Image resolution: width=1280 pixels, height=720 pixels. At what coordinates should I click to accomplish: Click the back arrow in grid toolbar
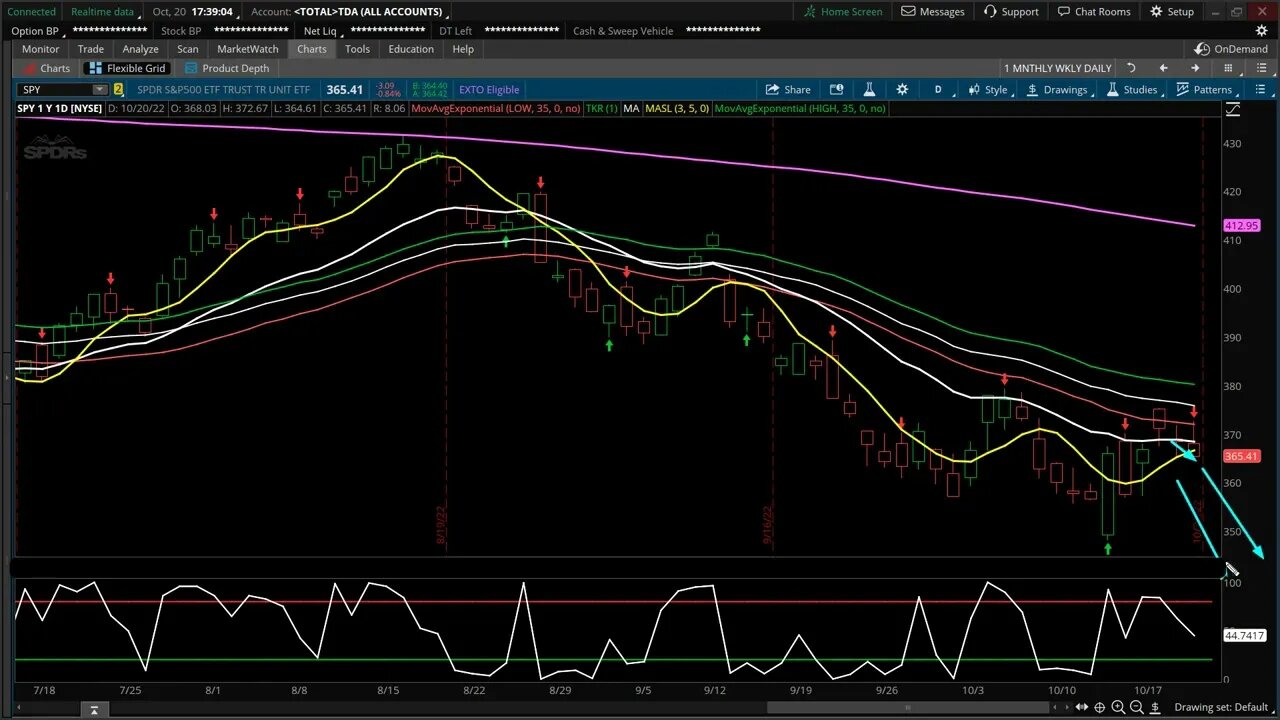pyautogui.click(x=1163, y=68)
